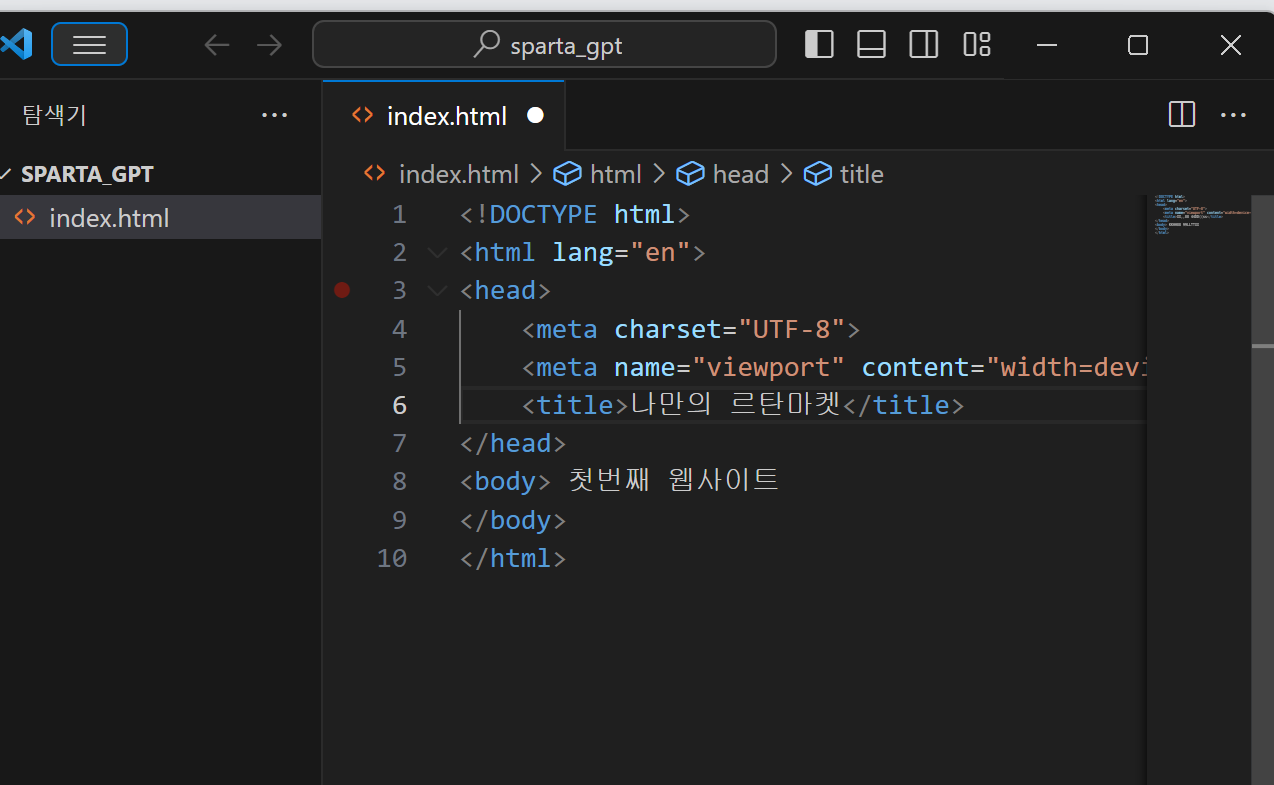The image size is (1274, 785).
Task: Click the closing </head> tag
Action: point(513,443)
